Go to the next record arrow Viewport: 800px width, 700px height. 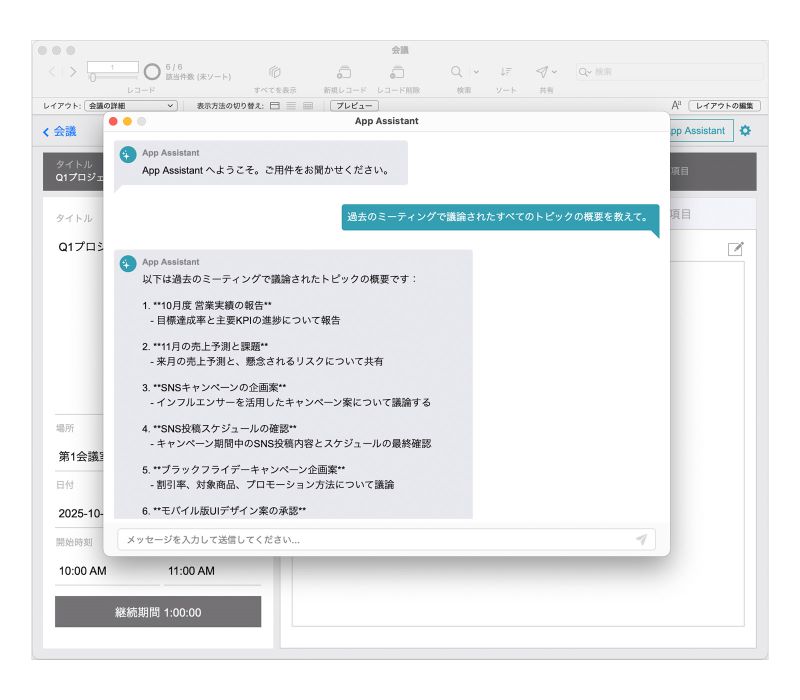tap(72, 72)
